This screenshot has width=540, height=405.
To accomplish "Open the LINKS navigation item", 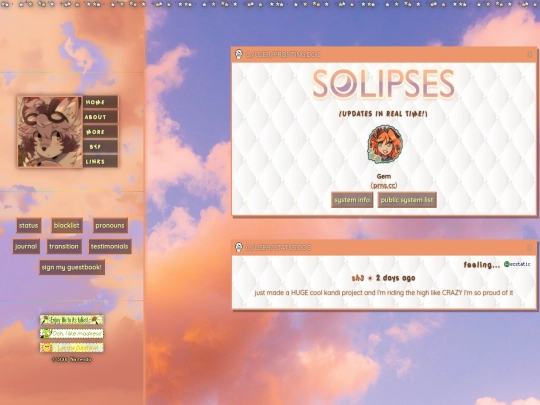I will coord(101,161).
